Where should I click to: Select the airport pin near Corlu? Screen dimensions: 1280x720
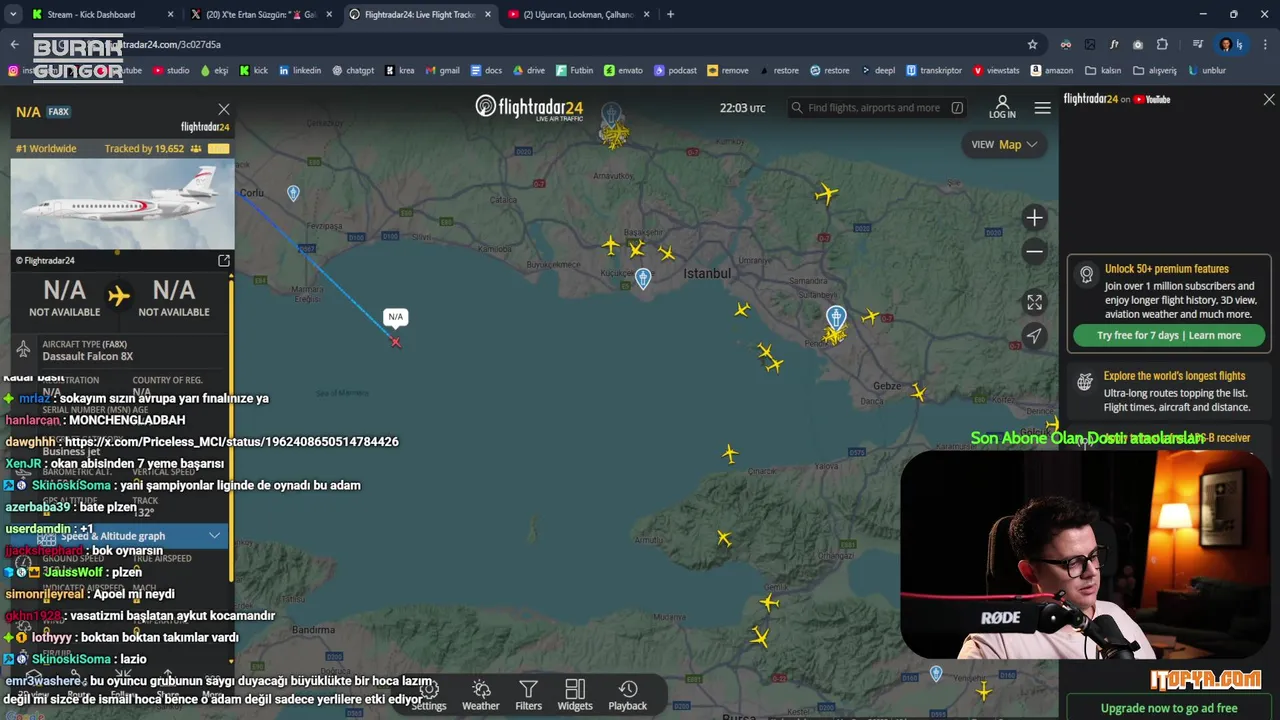[293, 193]
